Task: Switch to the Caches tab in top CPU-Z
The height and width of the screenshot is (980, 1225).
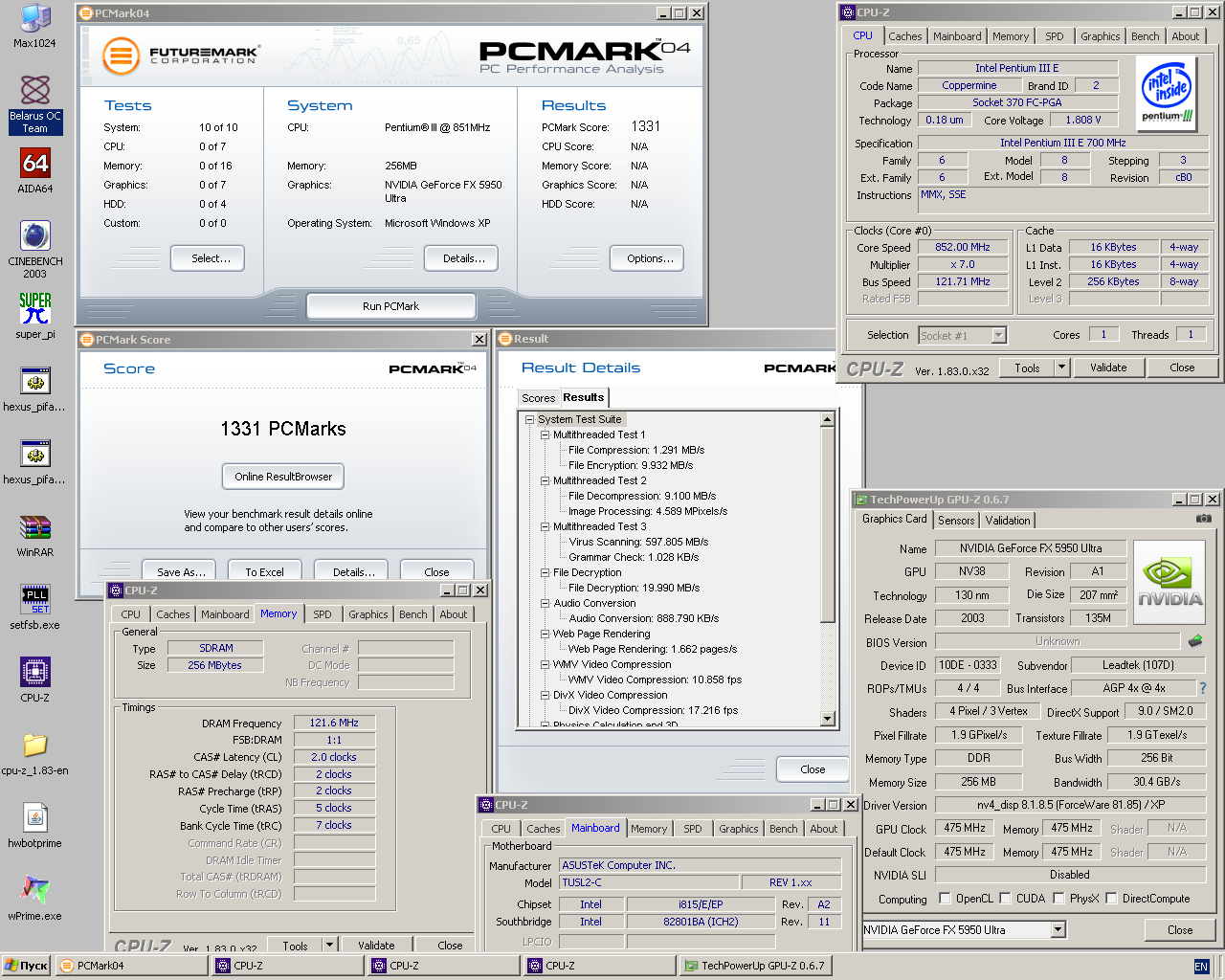Action: point(904,36)
